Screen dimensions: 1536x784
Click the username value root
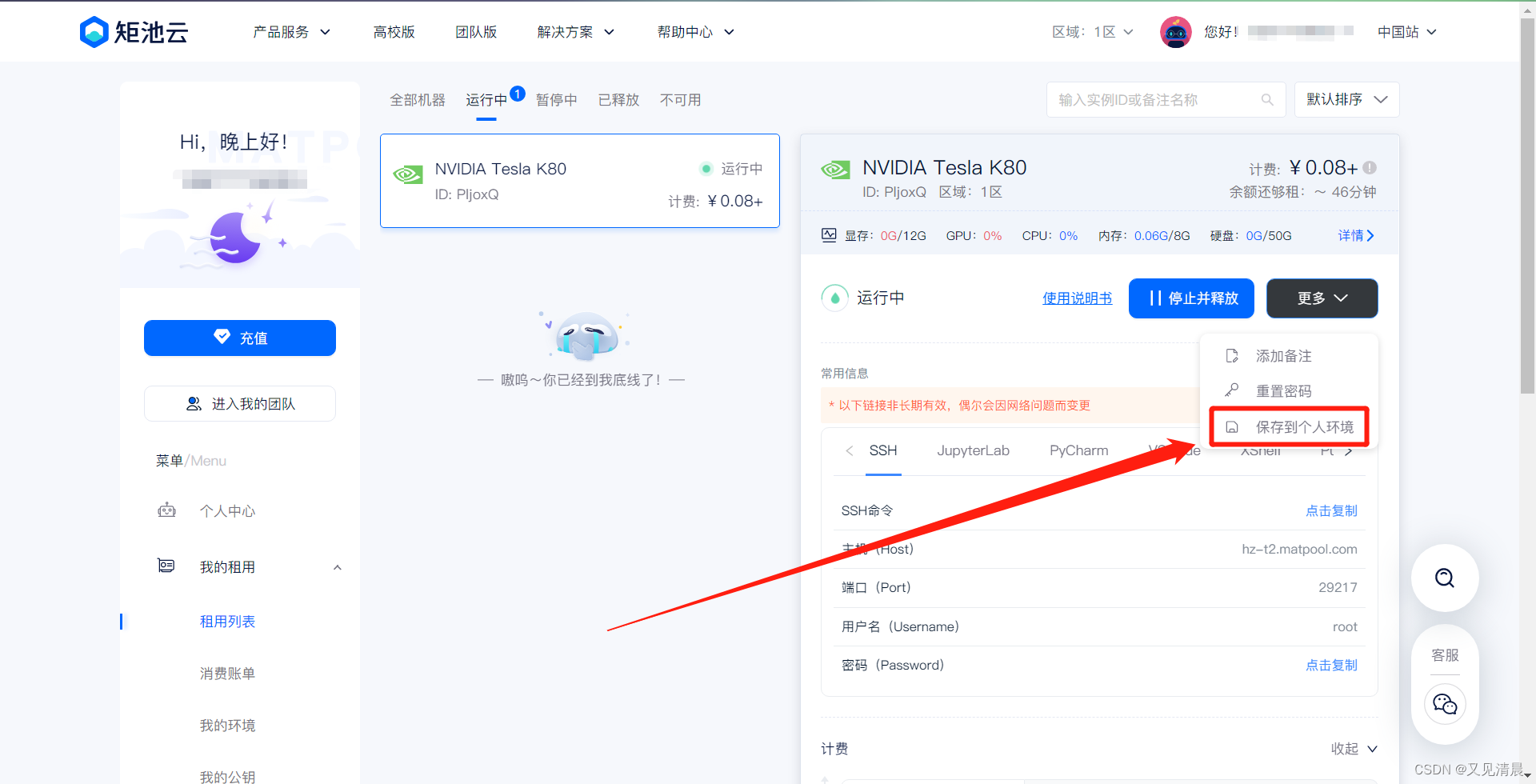pos(1345,626)
